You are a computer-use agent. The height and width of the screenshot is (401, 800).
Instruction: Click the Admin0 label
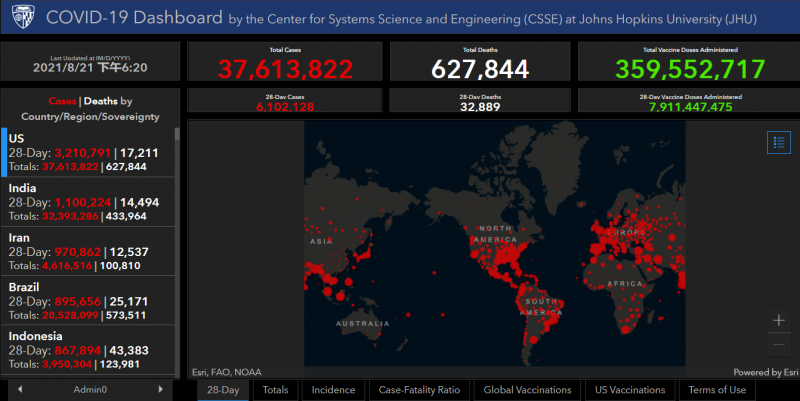90,389
